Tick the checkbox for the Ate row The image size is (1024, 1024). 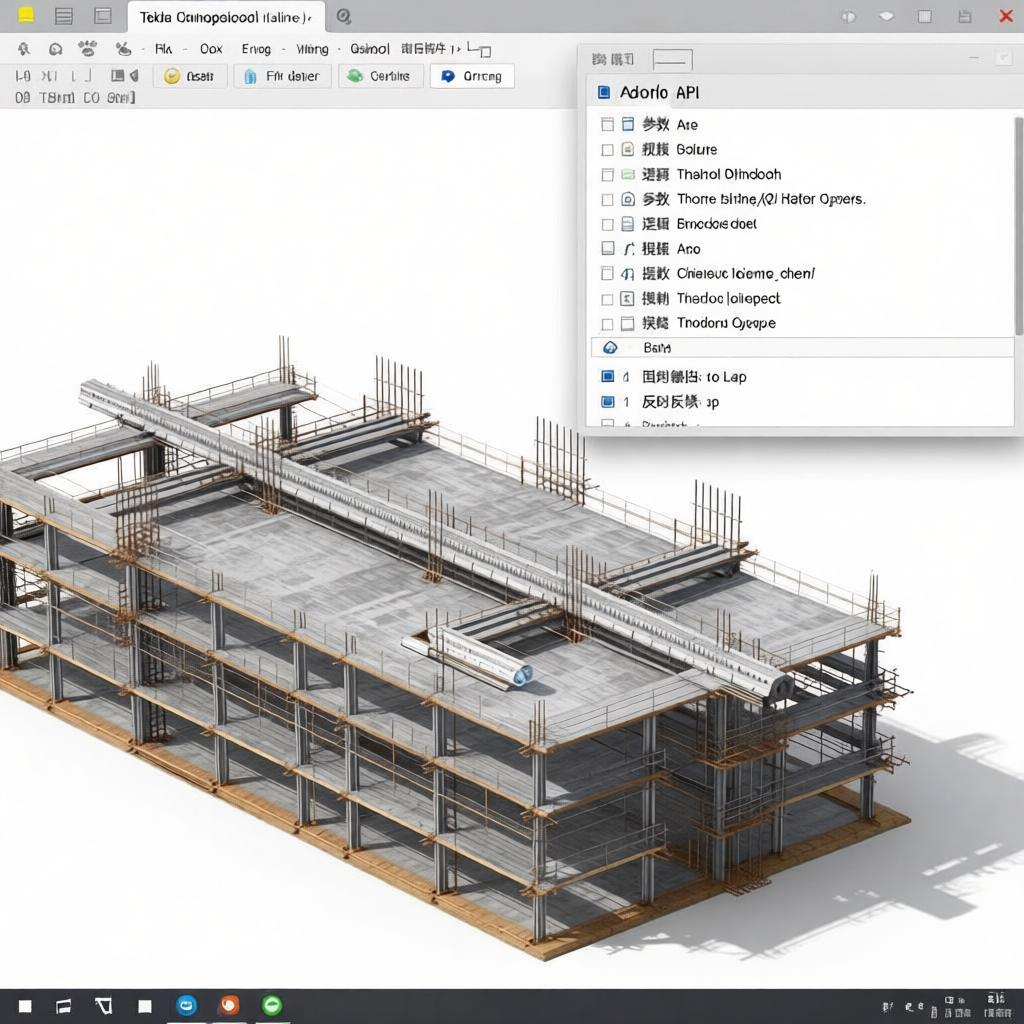[607, 124]
